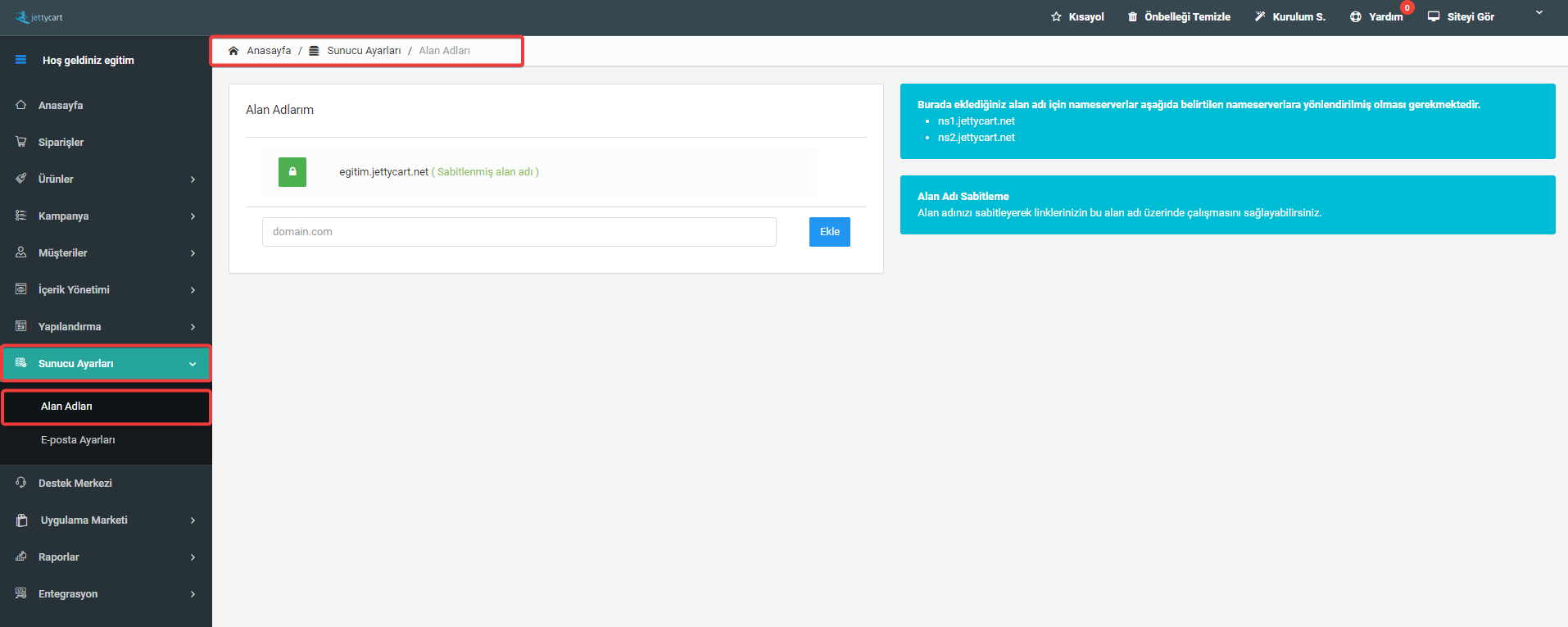Click the Alan Adlarım panel title
Viewport: 1568px width, 627px height.
[279, 110]
